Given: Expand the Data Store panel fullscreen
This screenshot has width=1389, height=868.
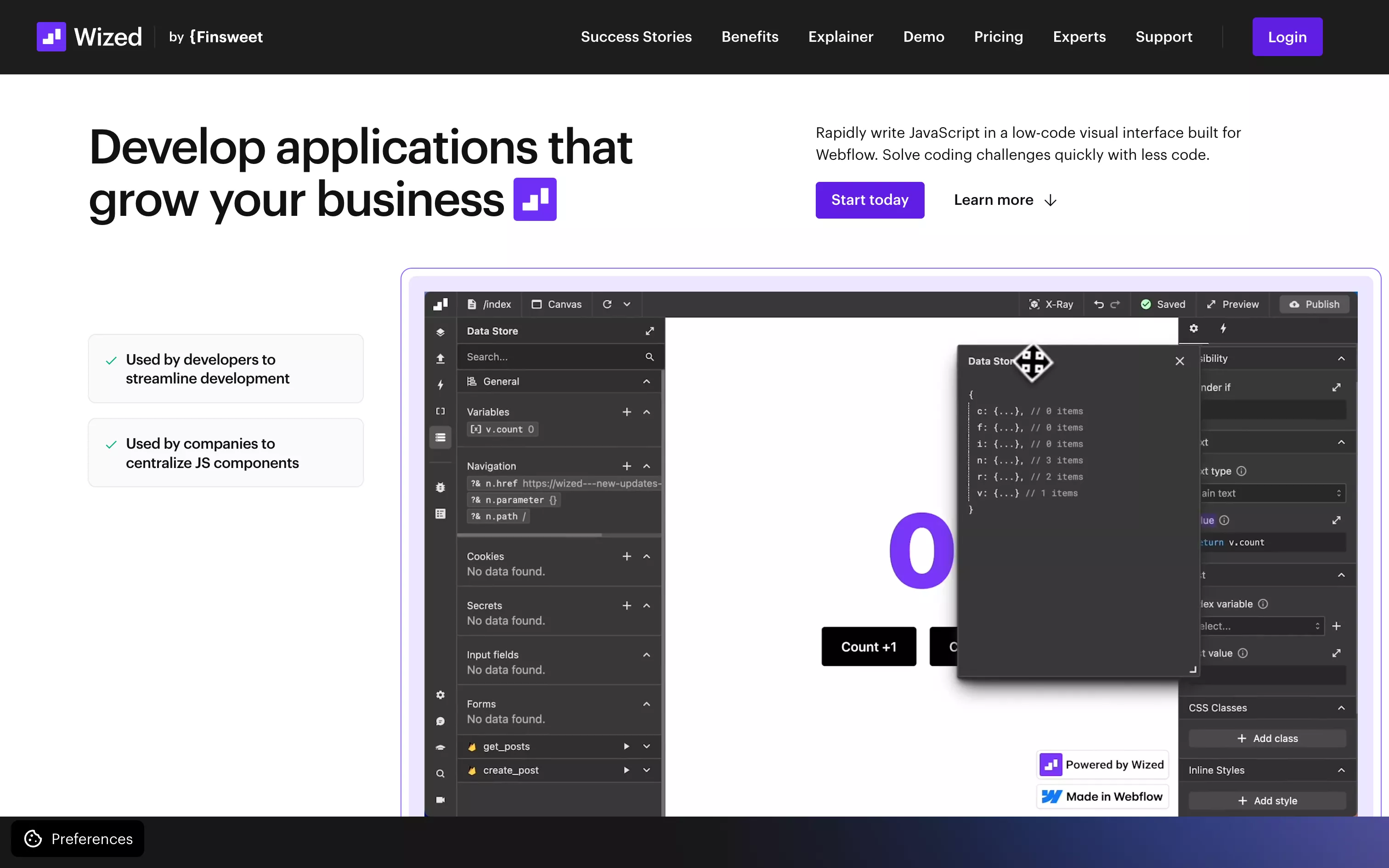Looking at the screenshot, I should point(649,331).
